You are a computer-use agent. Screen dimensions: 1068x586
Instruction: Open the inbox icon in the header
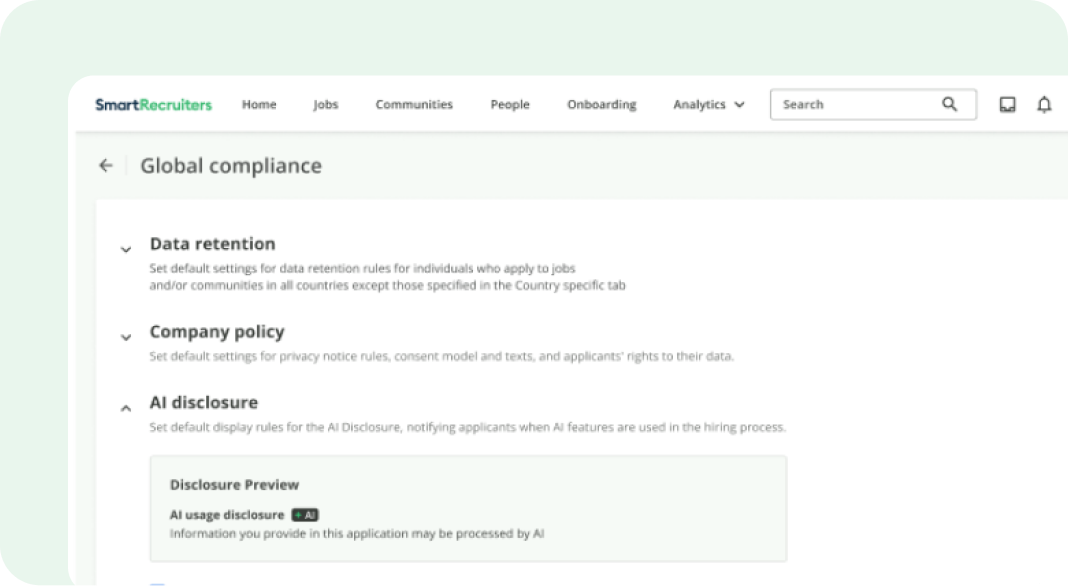click(1008, 104)
